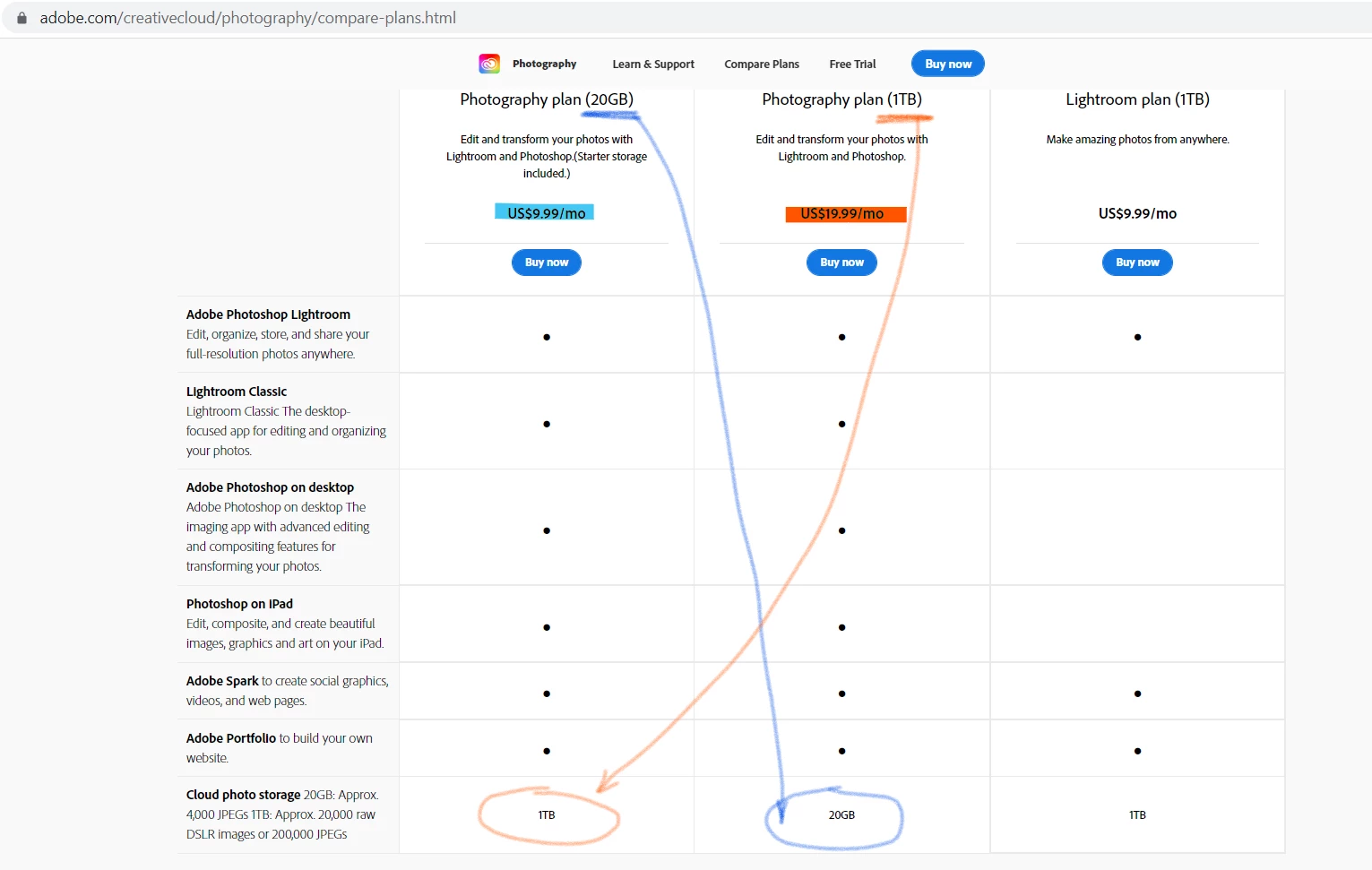1372x870 pixels.
Task: Click Photoshop on iPad bullet under 1TB Photography plan
Action: pos(841,628)
